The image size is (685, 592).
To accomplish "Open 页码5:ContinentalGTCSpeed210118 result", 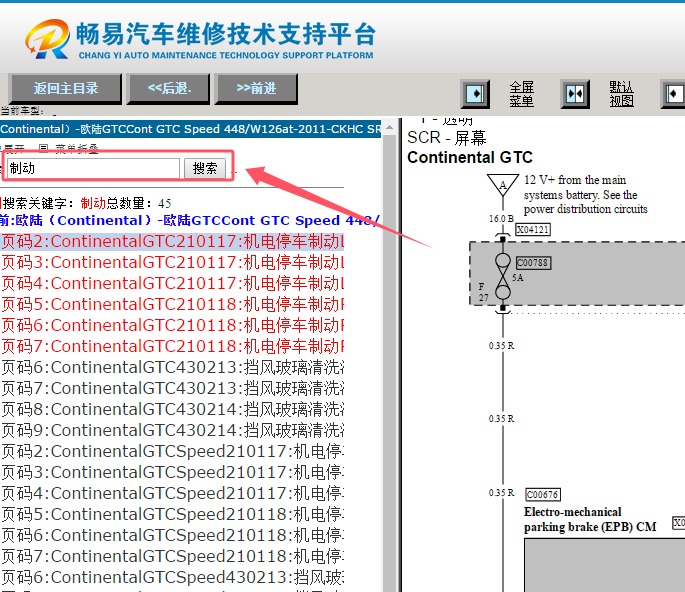I will coord(173,514).
